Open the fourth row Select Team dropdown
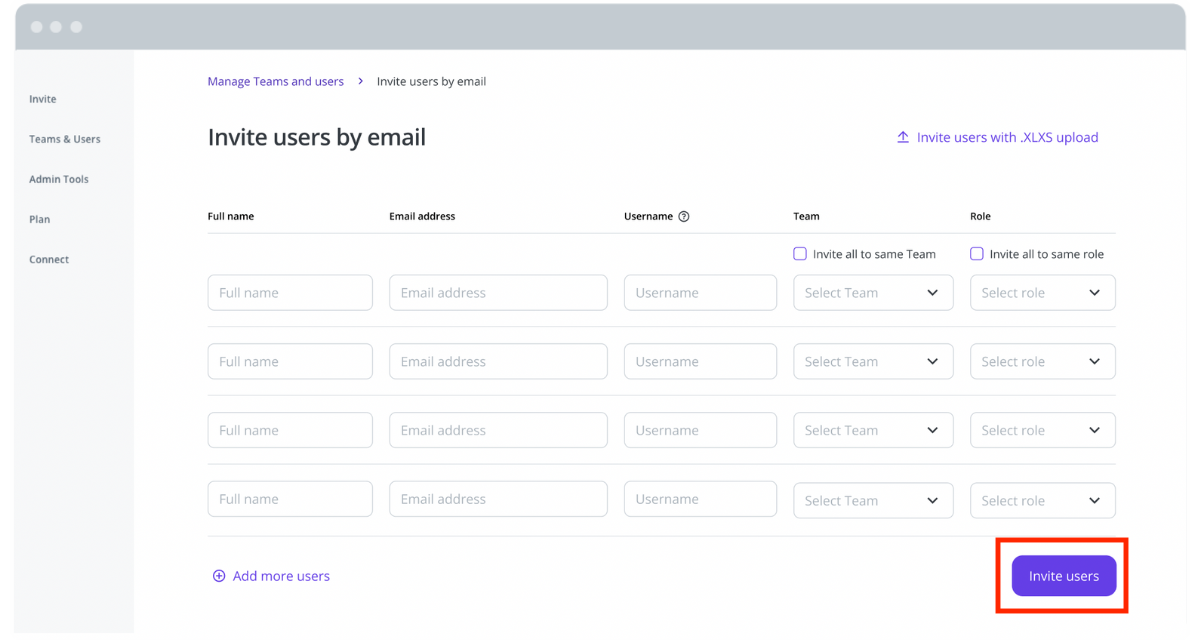The width and height of the screenshot is (1200, 640). pyautogui.click(x=873, y=500)
